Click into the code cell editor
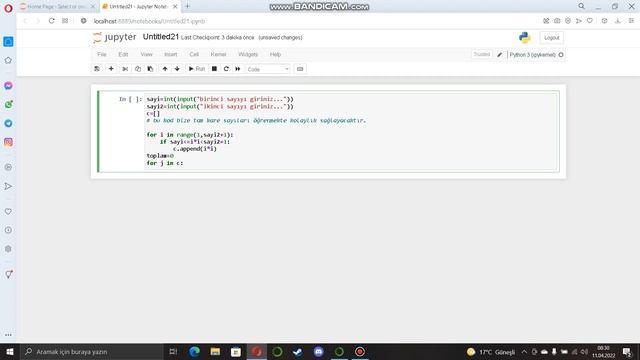Viewport: 640px width, 360px height. (351, 131)
